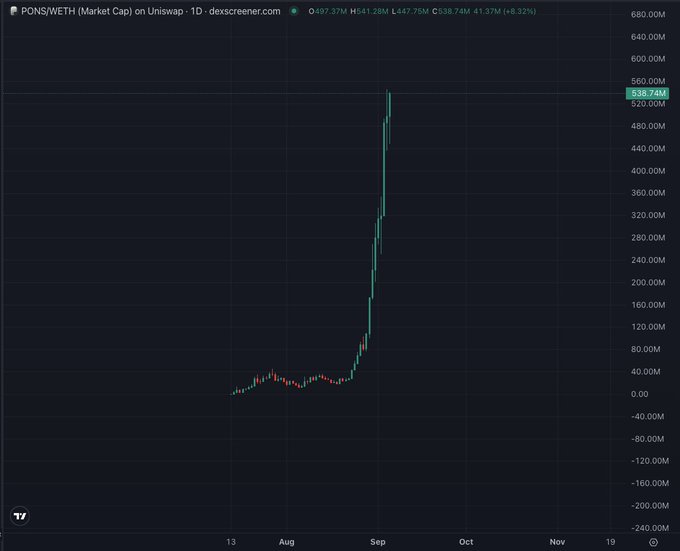Click the 19 date label on time axis
The image size is (680, 551).
[611, 542]
